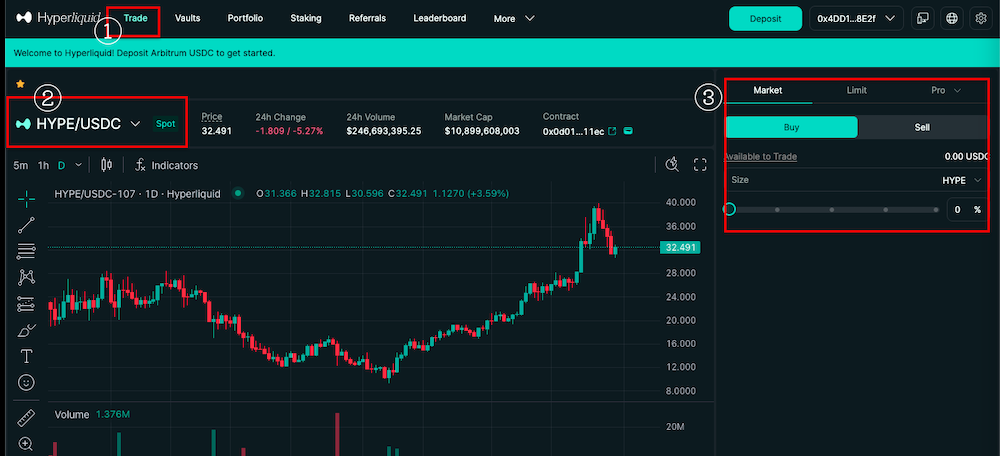Screen dimensions: 1000x456
Task: Open the Trade tab
Action: coord(136,18)
